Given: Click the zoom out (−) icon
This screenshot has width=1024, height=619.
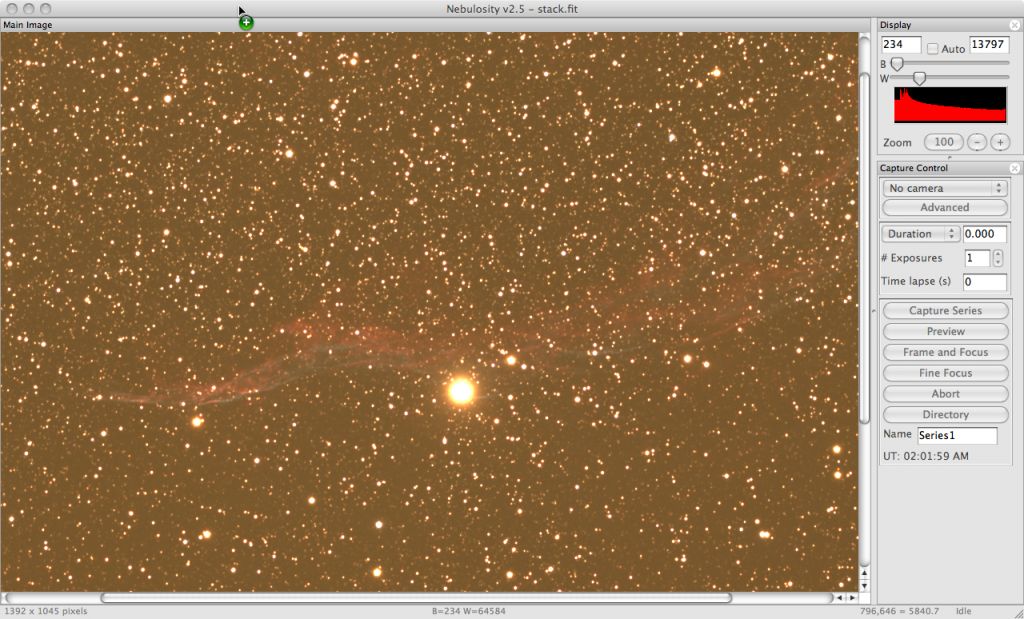Looking at the screenshot, I should click(x=978, y=142).
